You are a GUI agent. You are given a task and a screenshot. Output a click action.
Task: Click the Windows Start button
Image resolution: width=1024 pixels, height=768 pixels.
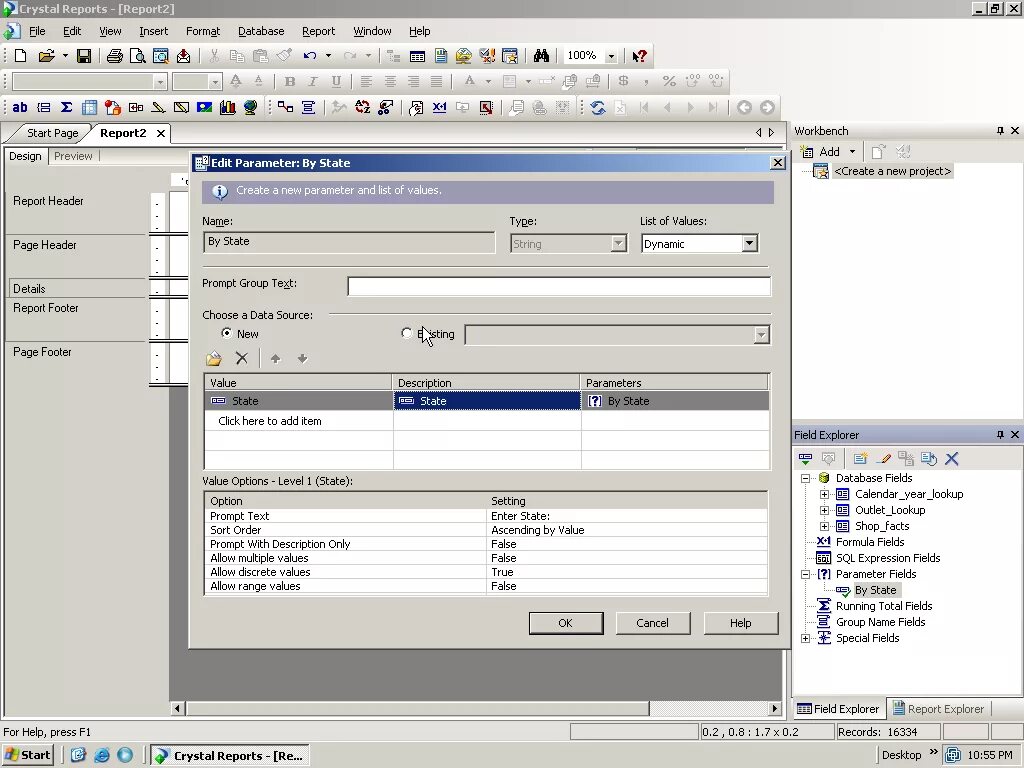[x=27, y=755]
